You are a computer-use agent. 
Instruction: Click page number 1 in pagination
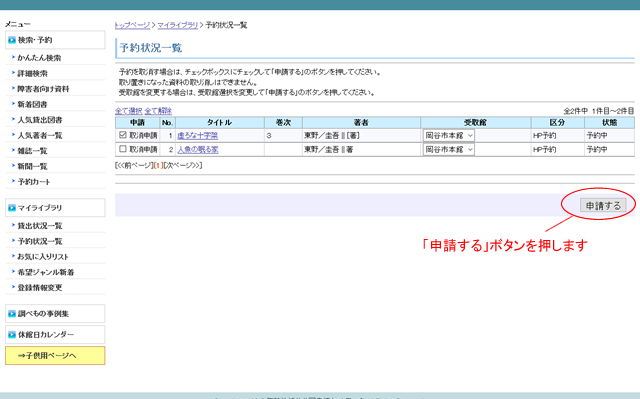158,165
